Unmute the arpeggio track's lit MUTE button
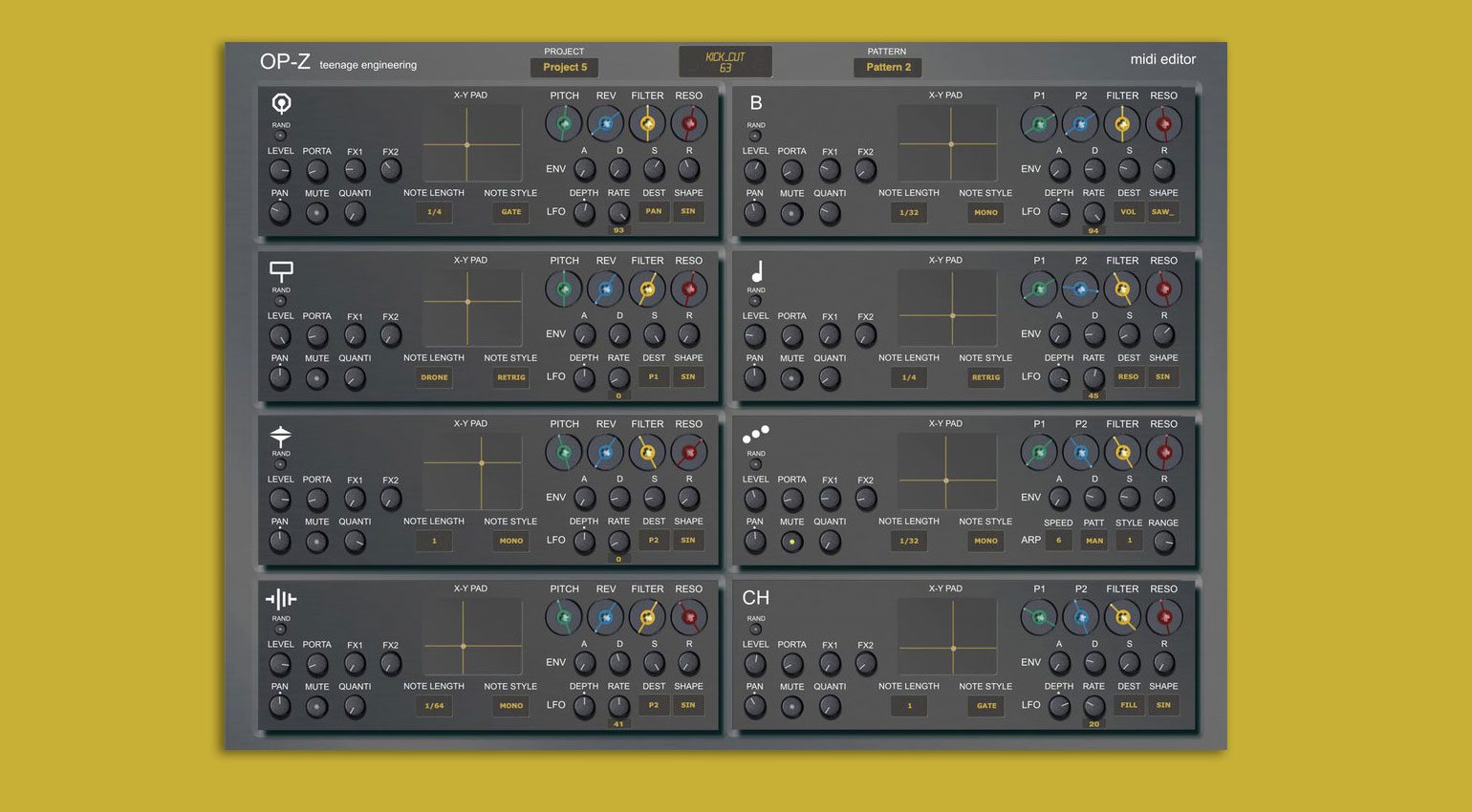The height and width of the screenshot is (812, 1472). pos(791,542)
